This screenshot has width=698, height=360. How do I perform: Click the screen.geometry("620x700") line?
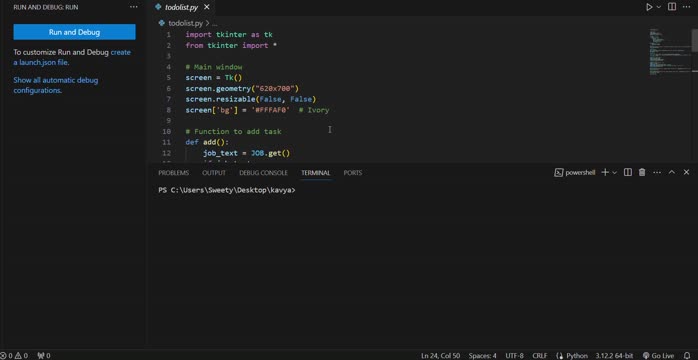(x=242, y=89)
